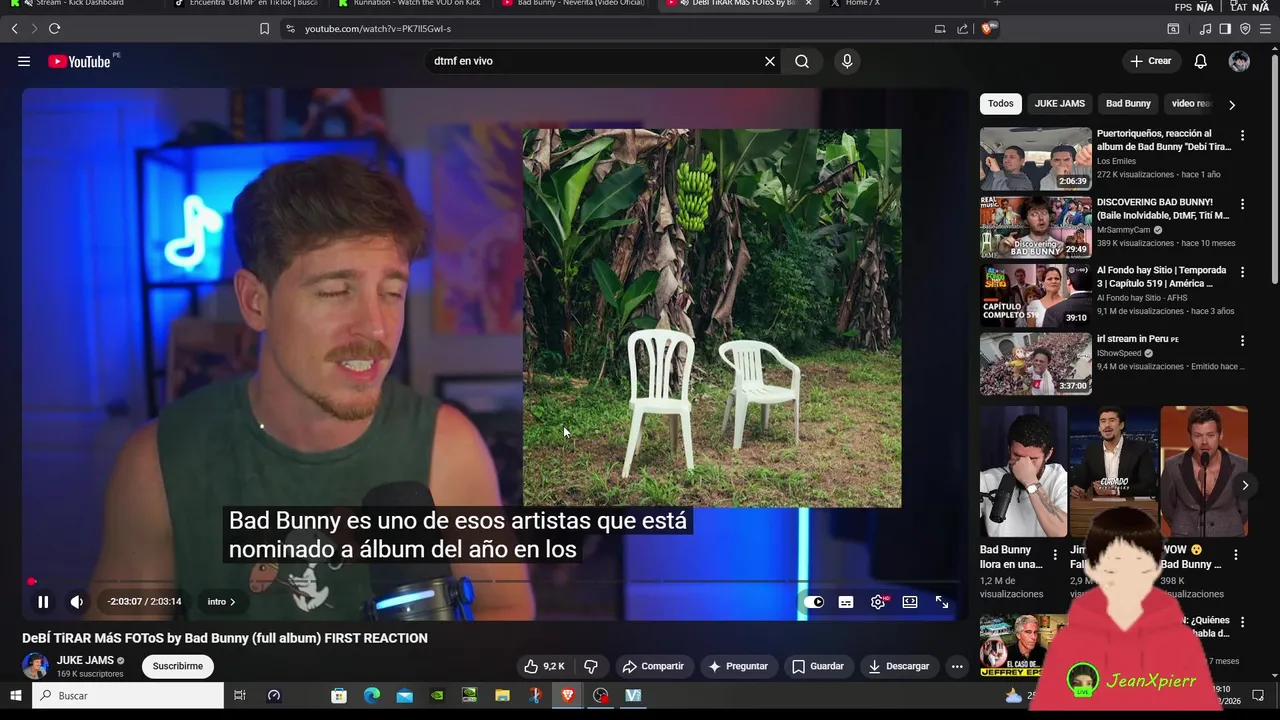Viewport: 1280px width, 720px height.
Task: Like the video (9,2 K)
Action: [x=545, y=666]
